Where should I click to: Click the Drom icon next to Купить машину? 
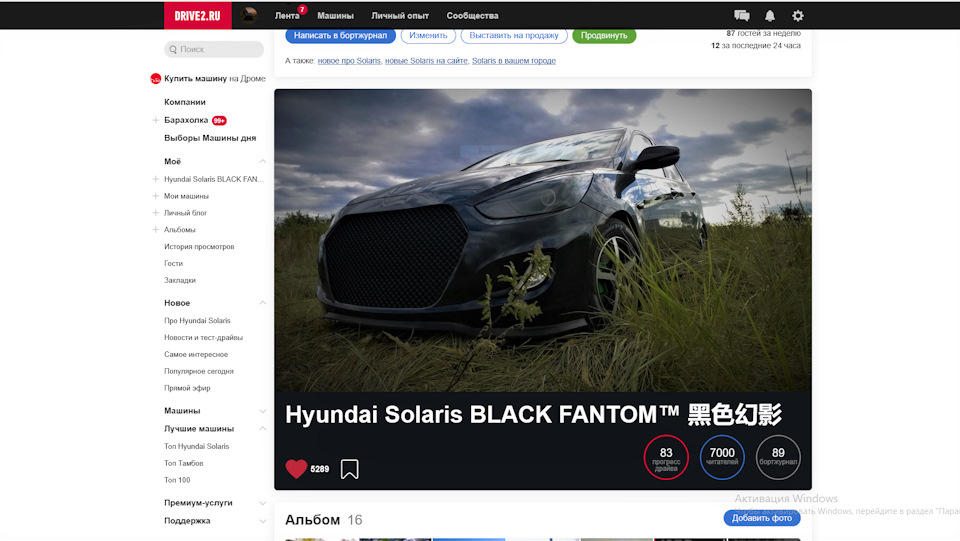point(156,78)
